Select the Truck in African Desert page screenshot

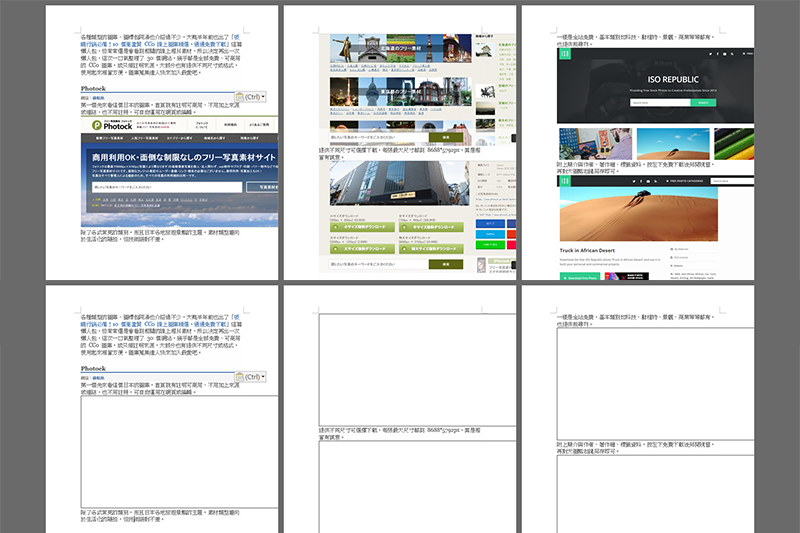(655, 227)
